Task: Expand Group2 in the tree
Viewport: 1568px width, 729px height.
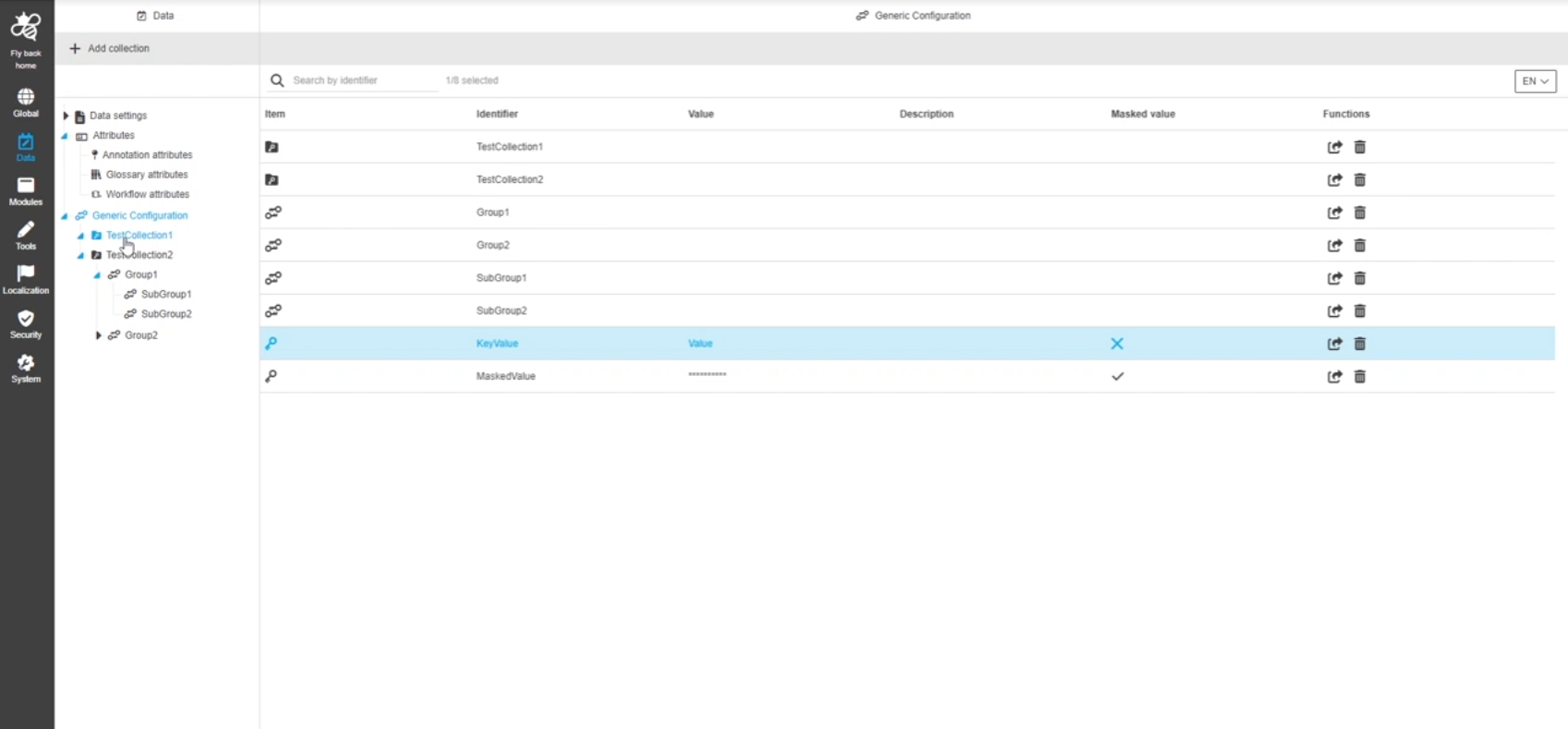Action: coord(98,335)
